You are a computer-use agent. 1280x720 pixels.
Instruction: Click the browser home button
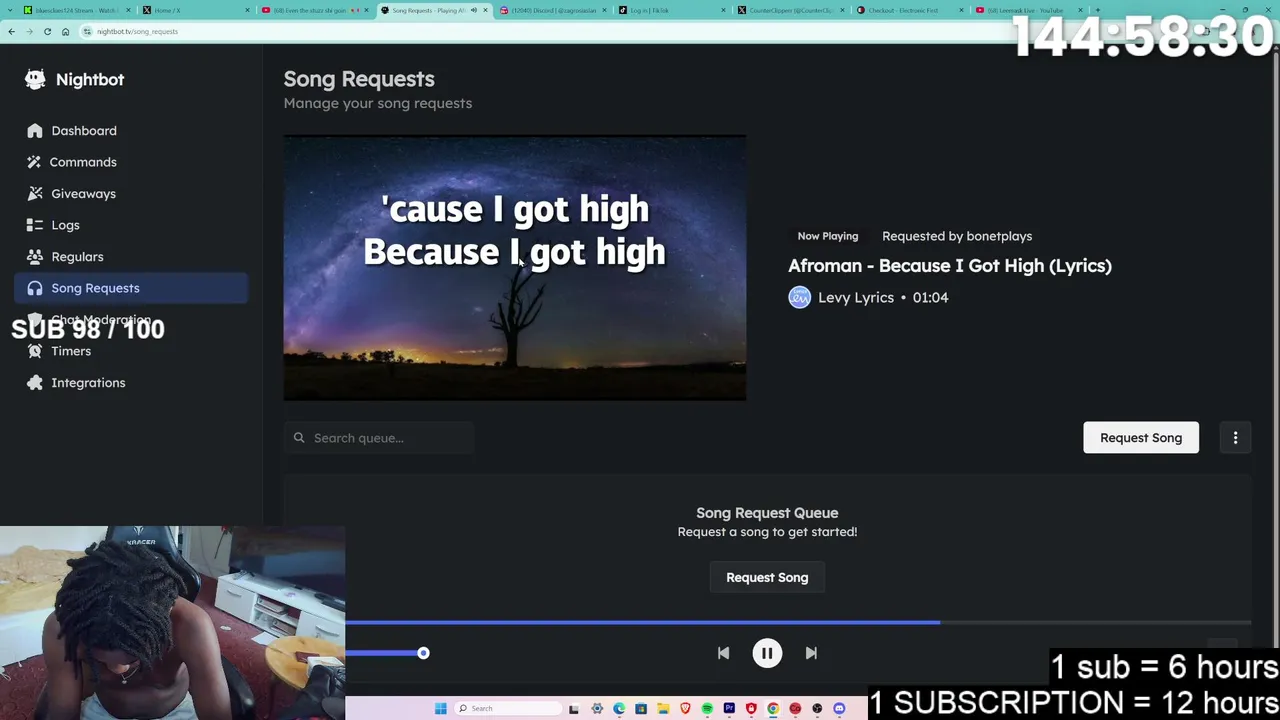click(x=65, y=31)
